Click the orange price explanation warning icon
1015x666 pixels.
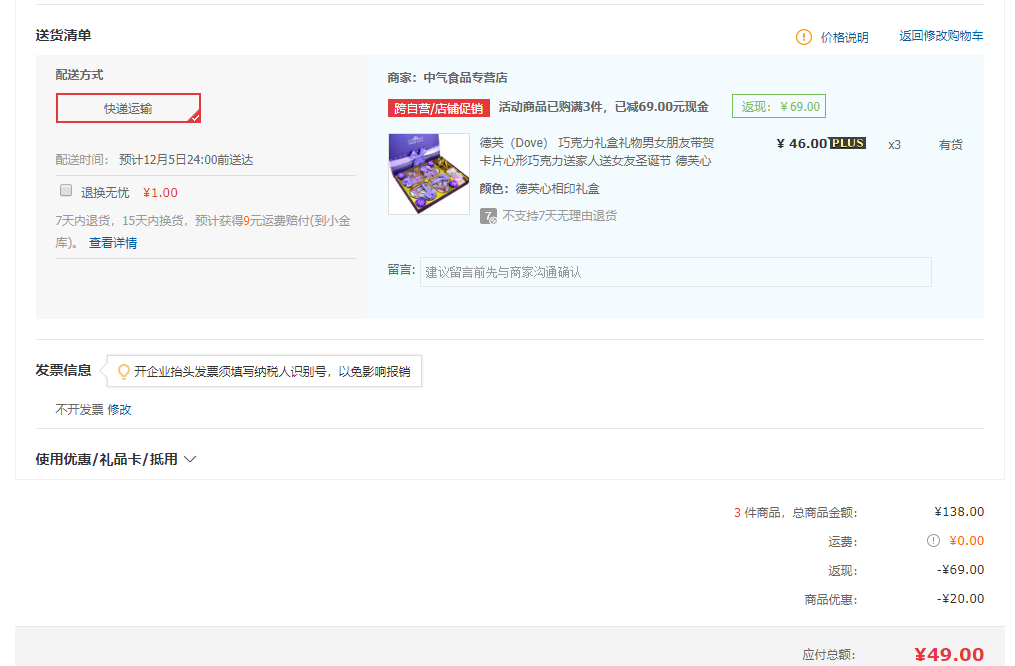click(803, 37)
